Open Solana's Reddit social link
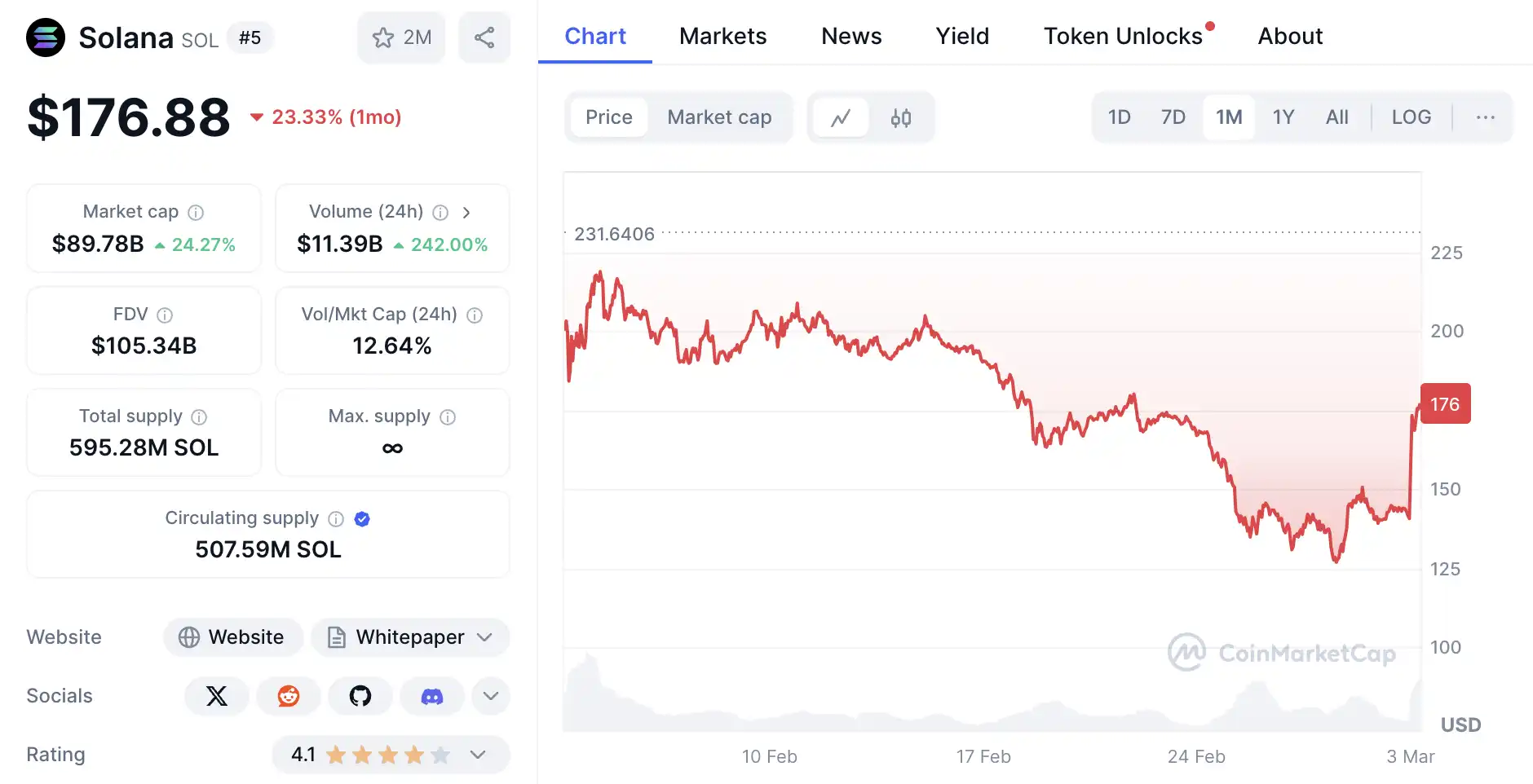This screenshot has height=784, width=1533. [289, 696]
